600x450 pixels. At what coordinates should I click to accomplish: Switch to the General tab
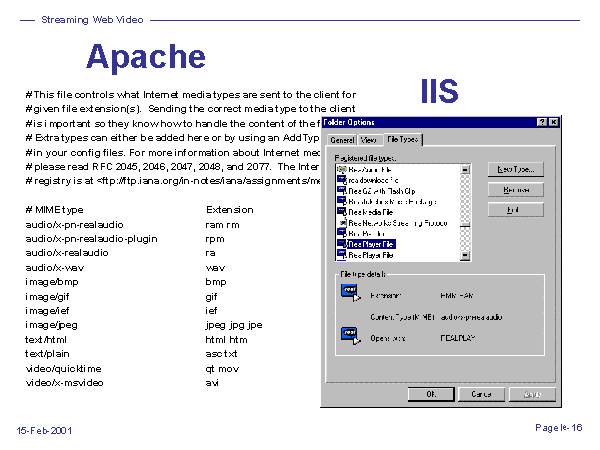(x=342, y=140)
